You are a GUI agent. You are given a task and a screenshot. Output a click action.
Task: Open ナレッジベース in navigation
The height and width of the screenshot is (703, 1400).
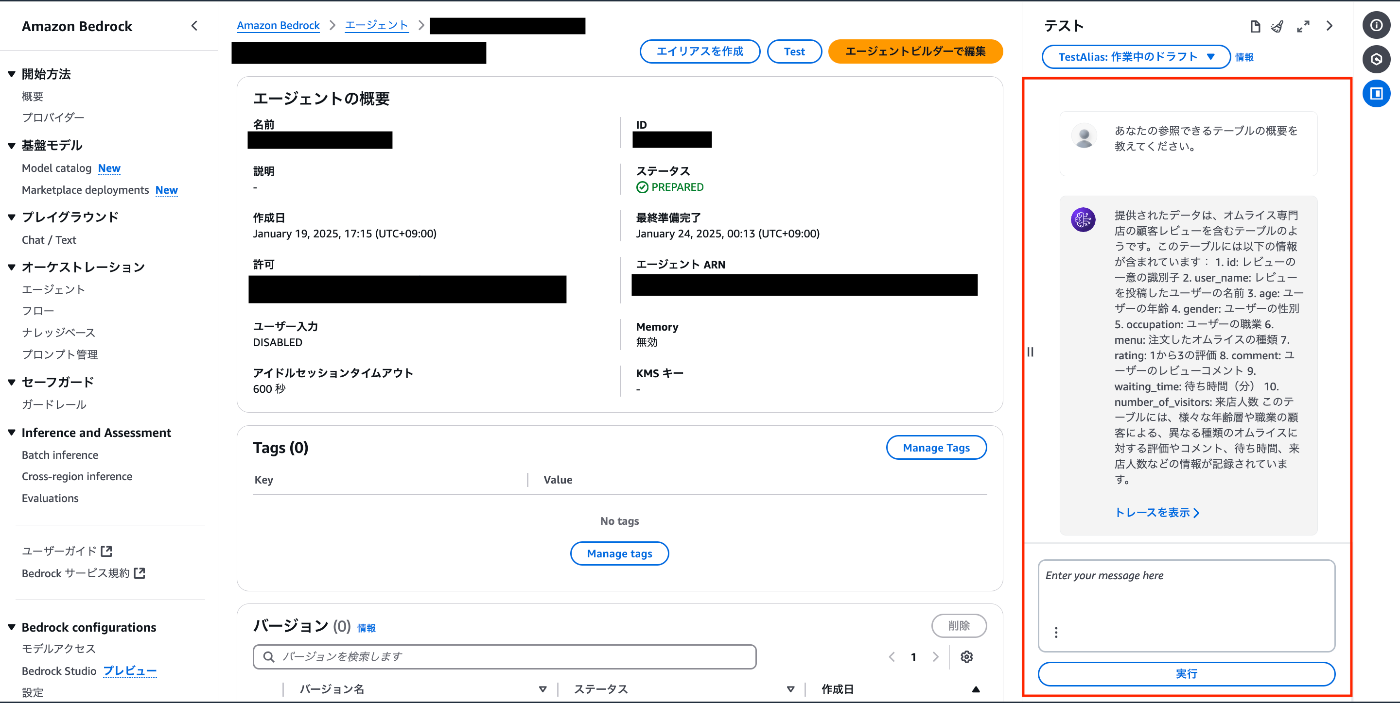click(x=59, y=332)
